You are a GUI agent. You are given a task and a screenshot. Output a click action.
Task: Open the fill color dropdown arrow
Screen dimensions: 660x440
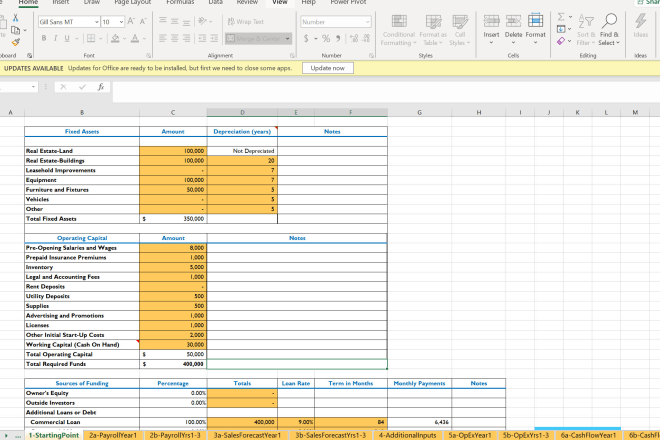[124, 39]
